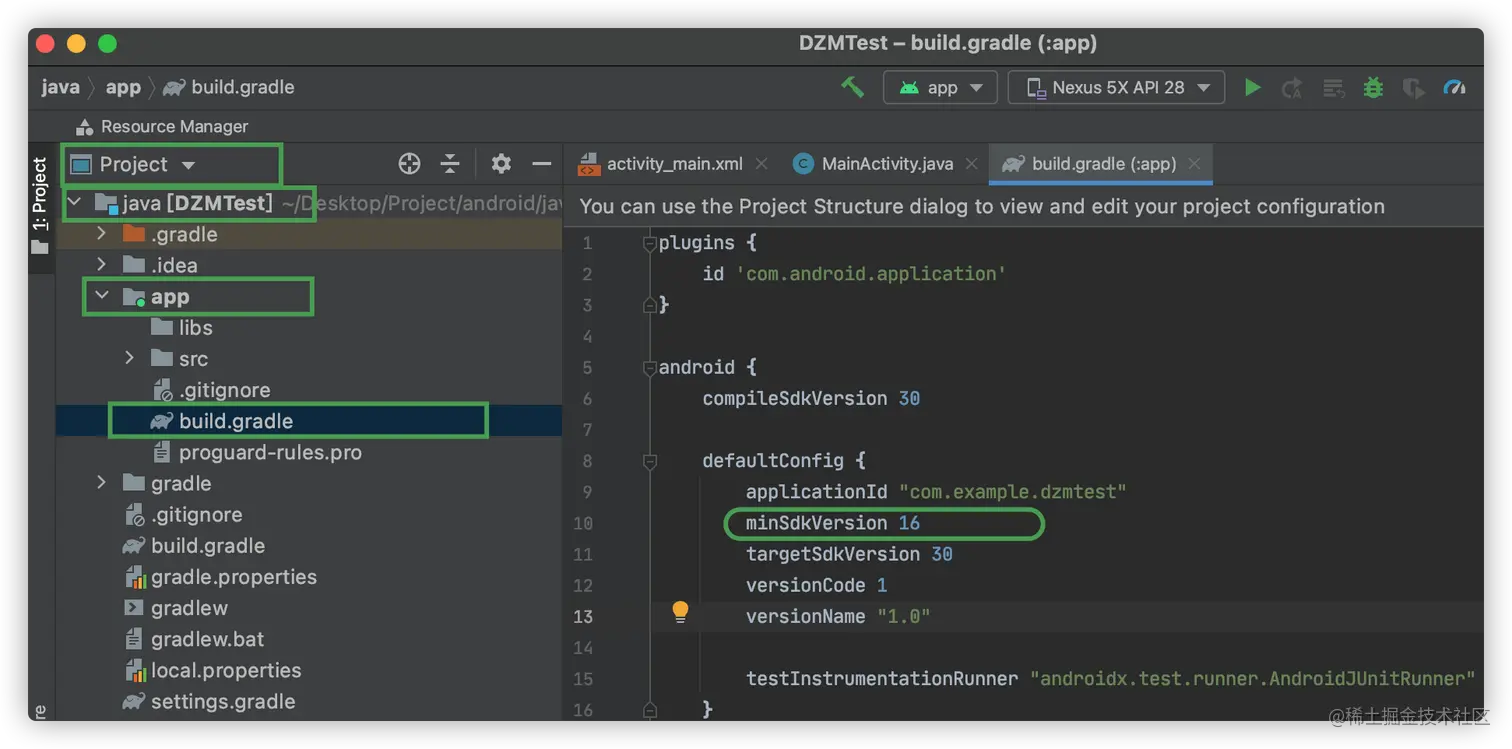Open the Nexus 5X API 28 device dropdown

coord(1116,88)
